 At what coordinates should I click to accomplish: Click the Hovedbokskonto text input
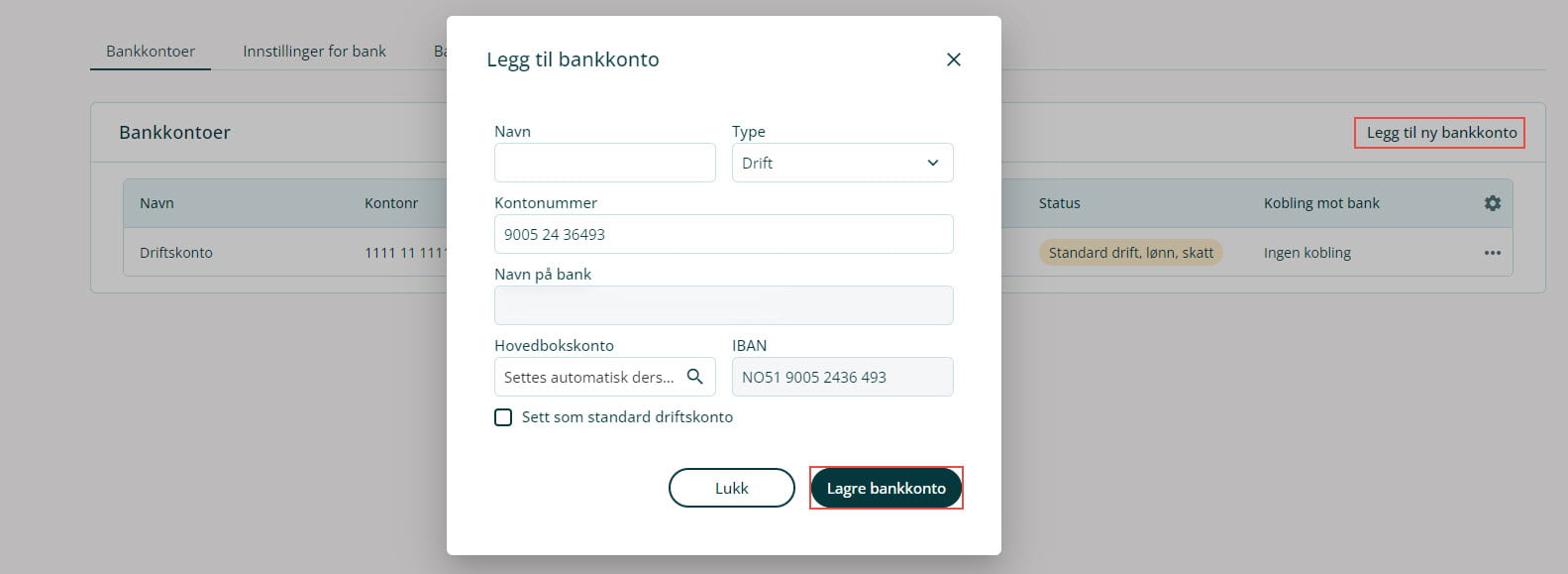[x=588, y=377]
